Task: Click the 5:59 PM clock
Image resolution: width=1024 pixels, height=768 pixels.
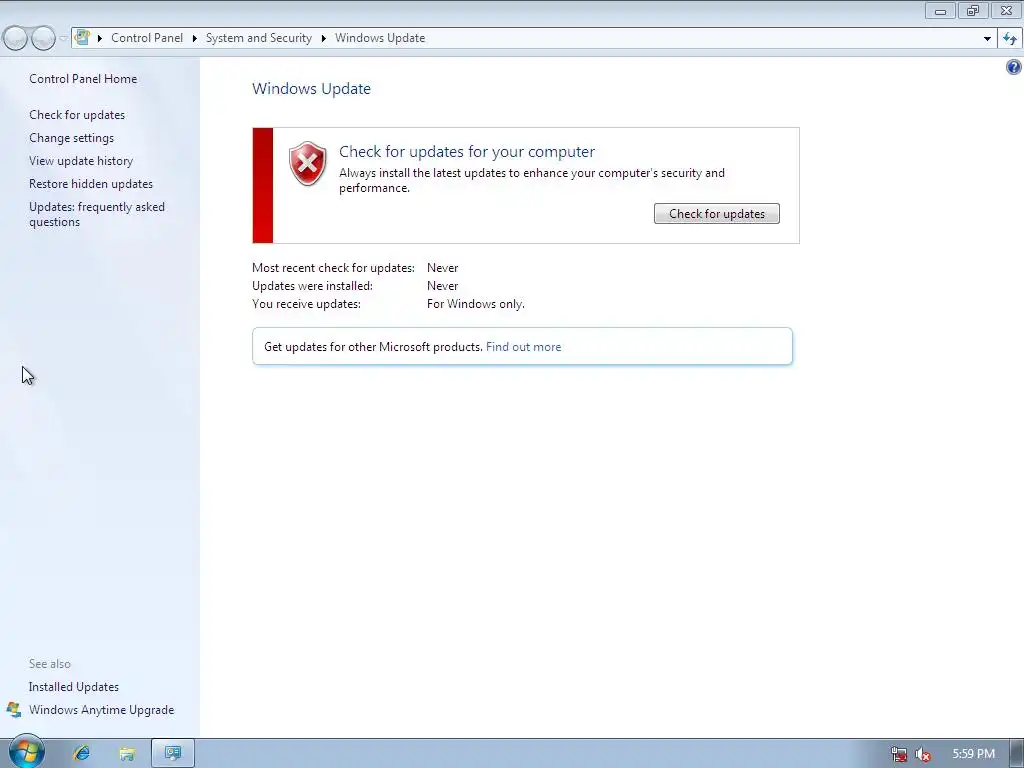Action: click(x=973, y=754)
